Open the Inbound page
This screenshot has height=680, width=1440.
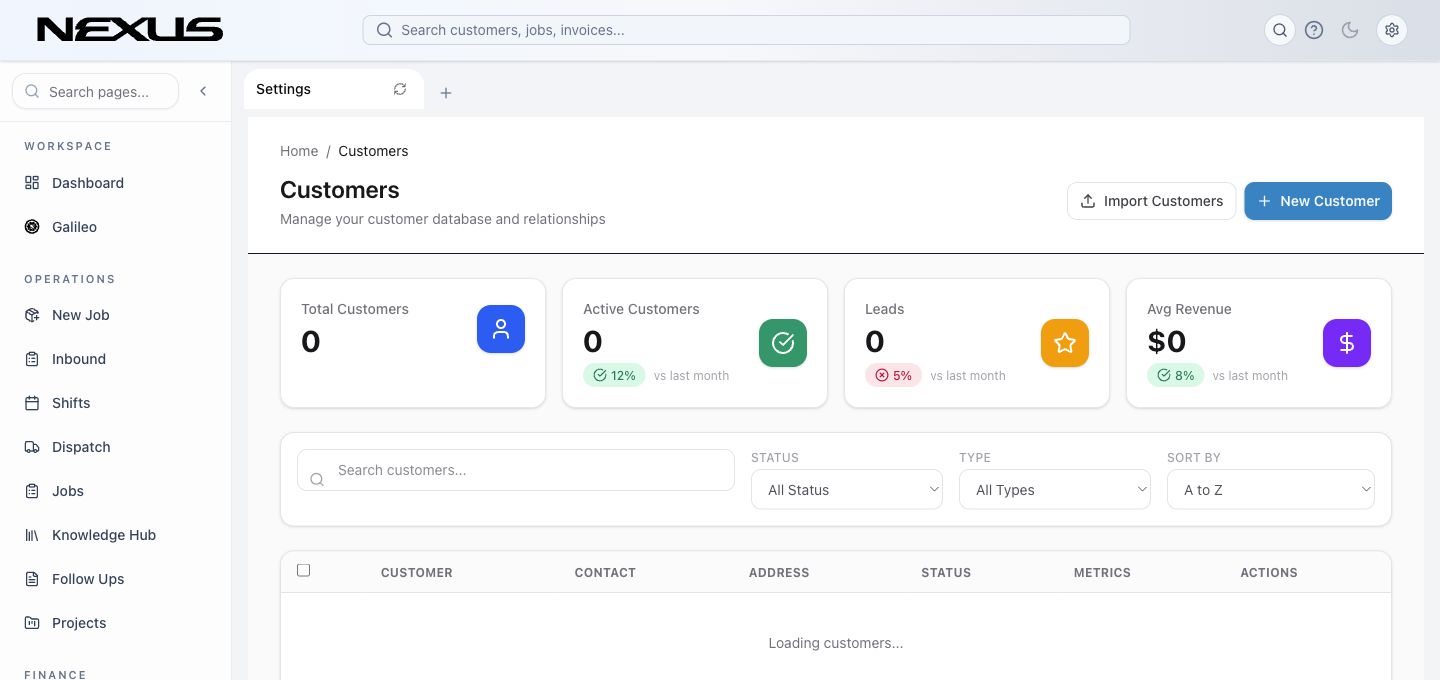tap(115, 359)
